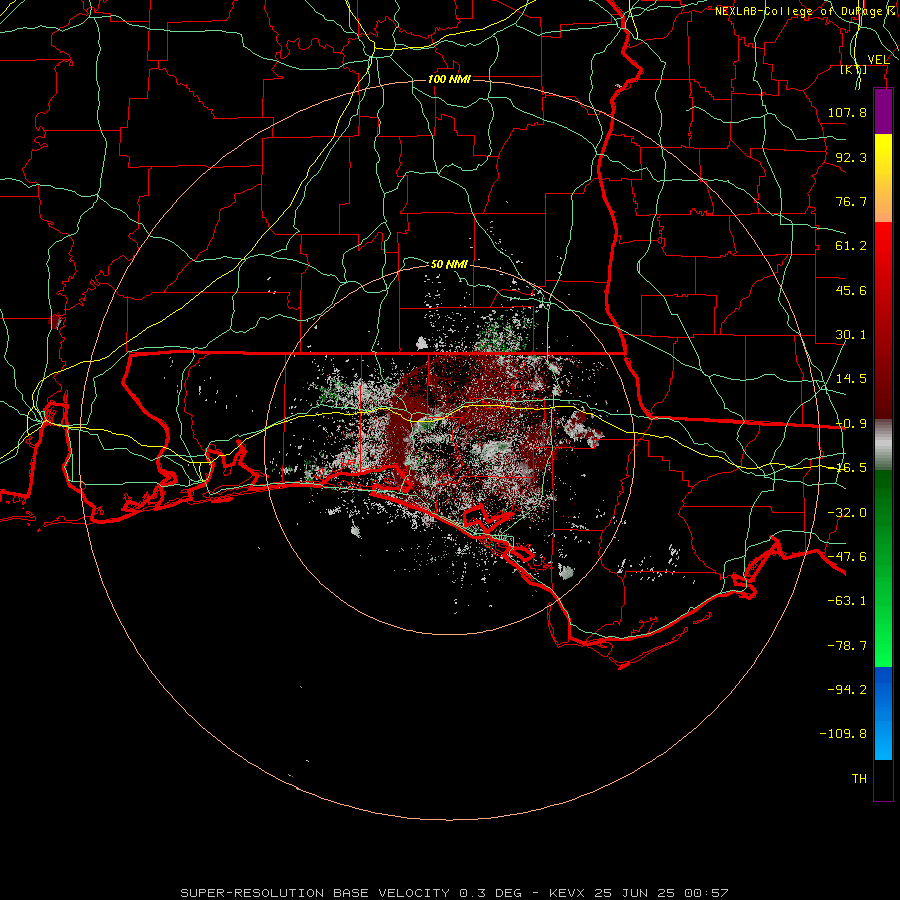Click the -78.7 velocity scale value
900x900 pixels.
coord(847,646)
